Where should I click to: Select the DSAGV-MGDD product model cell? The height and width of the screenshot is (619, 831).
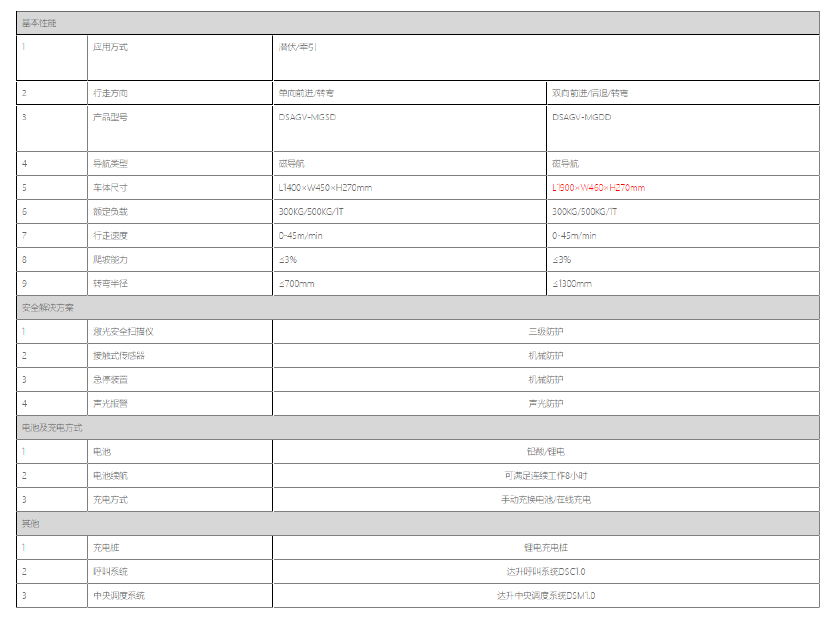coord(581,117)
